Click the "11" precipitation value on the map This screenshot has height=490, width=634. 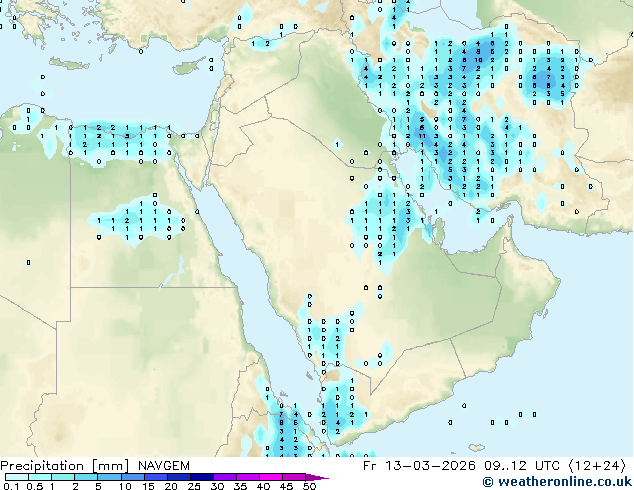click(422, 136)
